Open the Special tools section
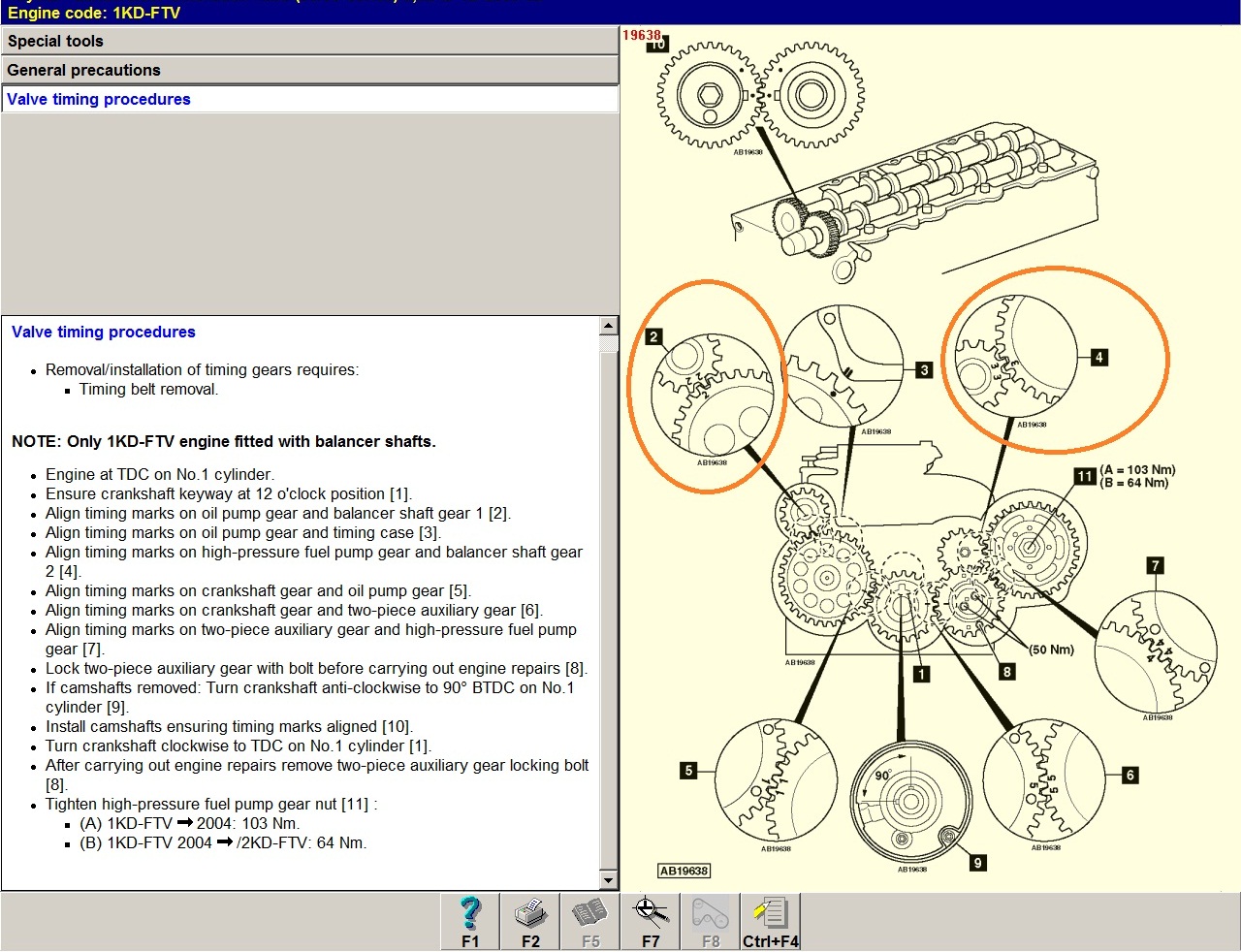 (309, 41)
